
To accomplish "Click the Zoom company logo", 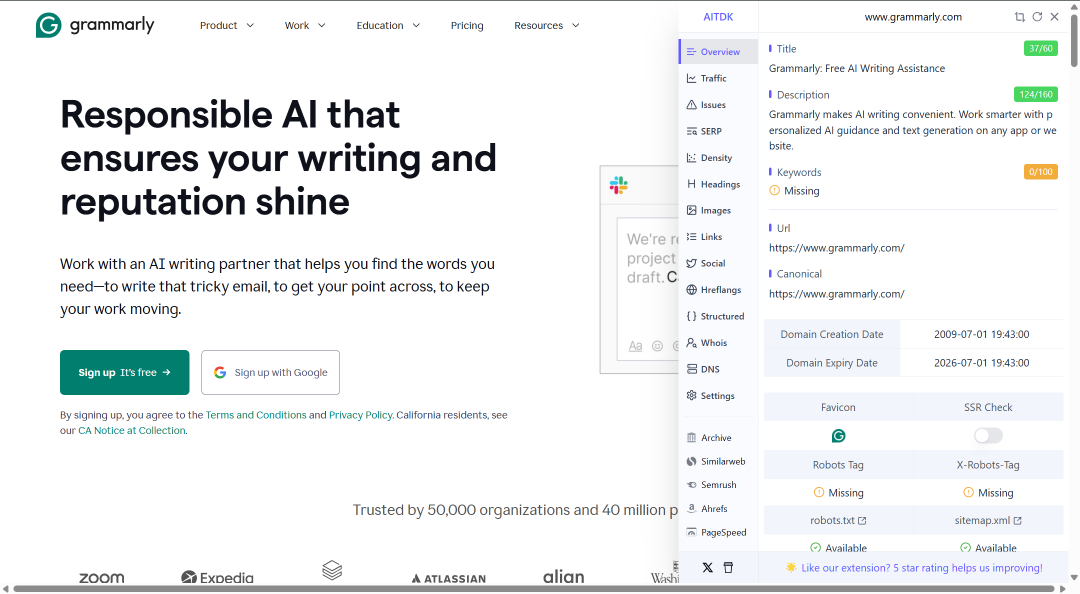I will tap(102, 577).
